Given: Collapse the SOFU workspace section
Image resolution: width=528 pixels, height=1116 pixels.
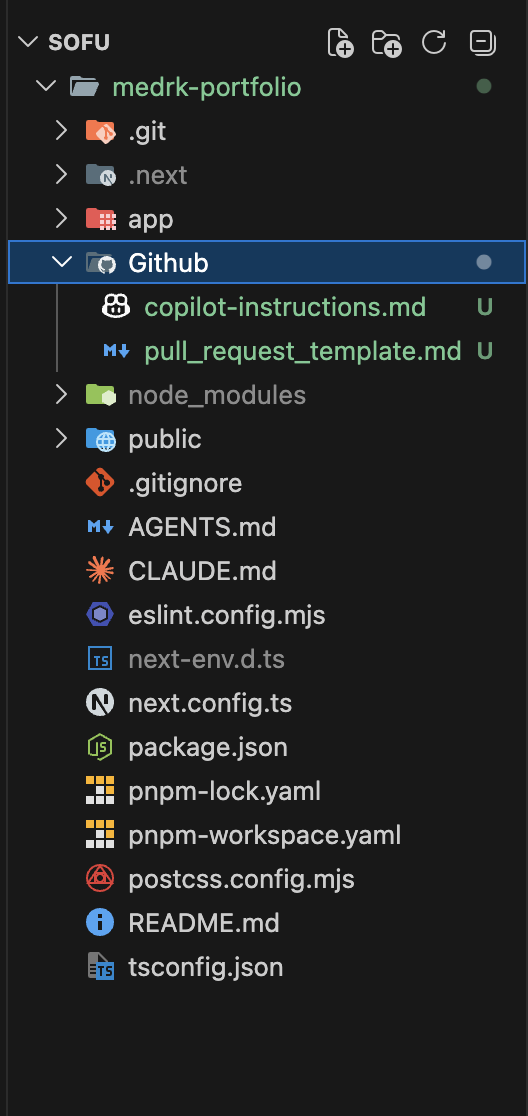Looking at the screenshot, I should pos(28,42).
